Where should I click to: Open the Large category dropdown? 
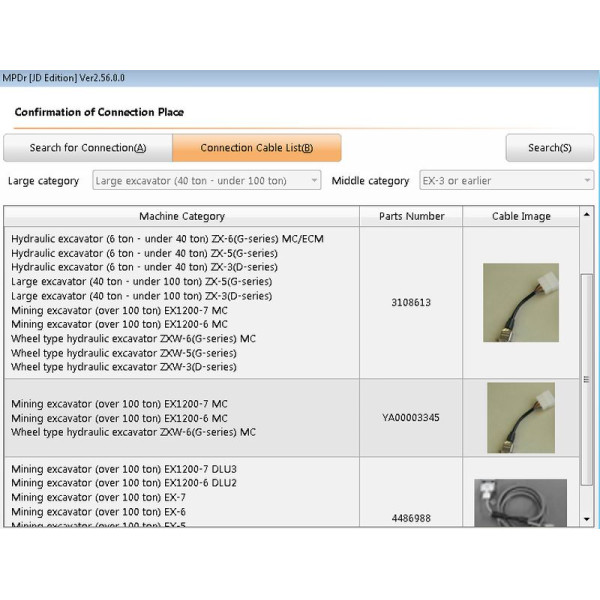tap(207, 181)
